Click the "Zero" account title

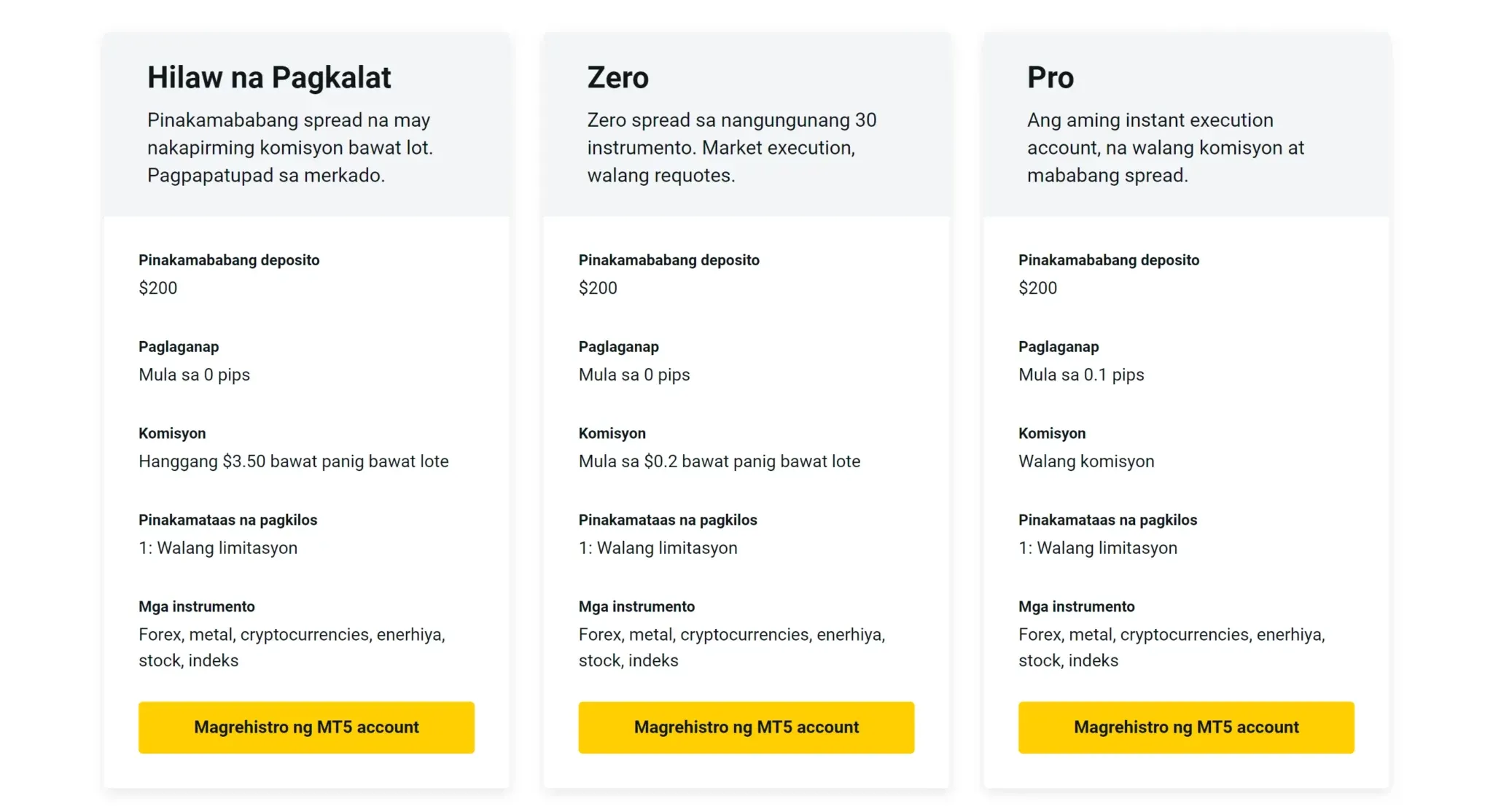click(x=617, y=77)
